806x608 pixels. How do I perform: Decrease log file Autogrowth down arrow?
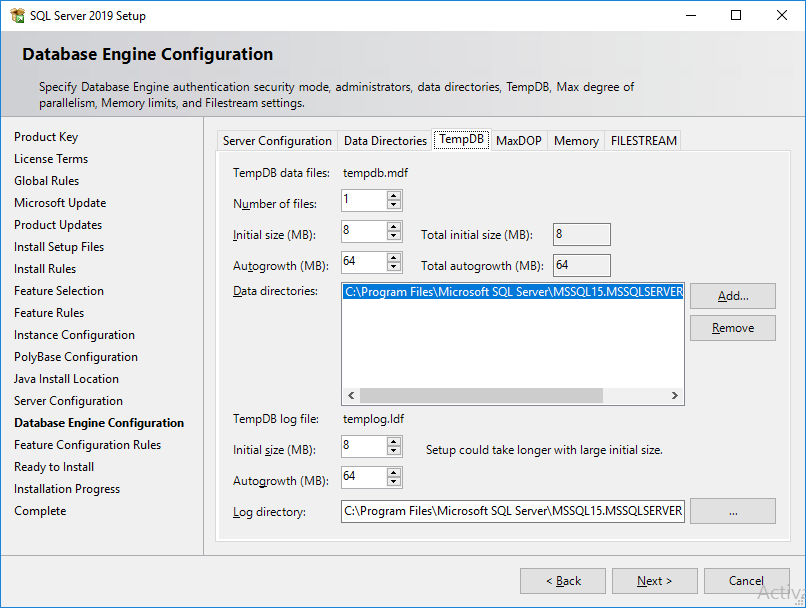pyautogui.click(x=394, y=481)
